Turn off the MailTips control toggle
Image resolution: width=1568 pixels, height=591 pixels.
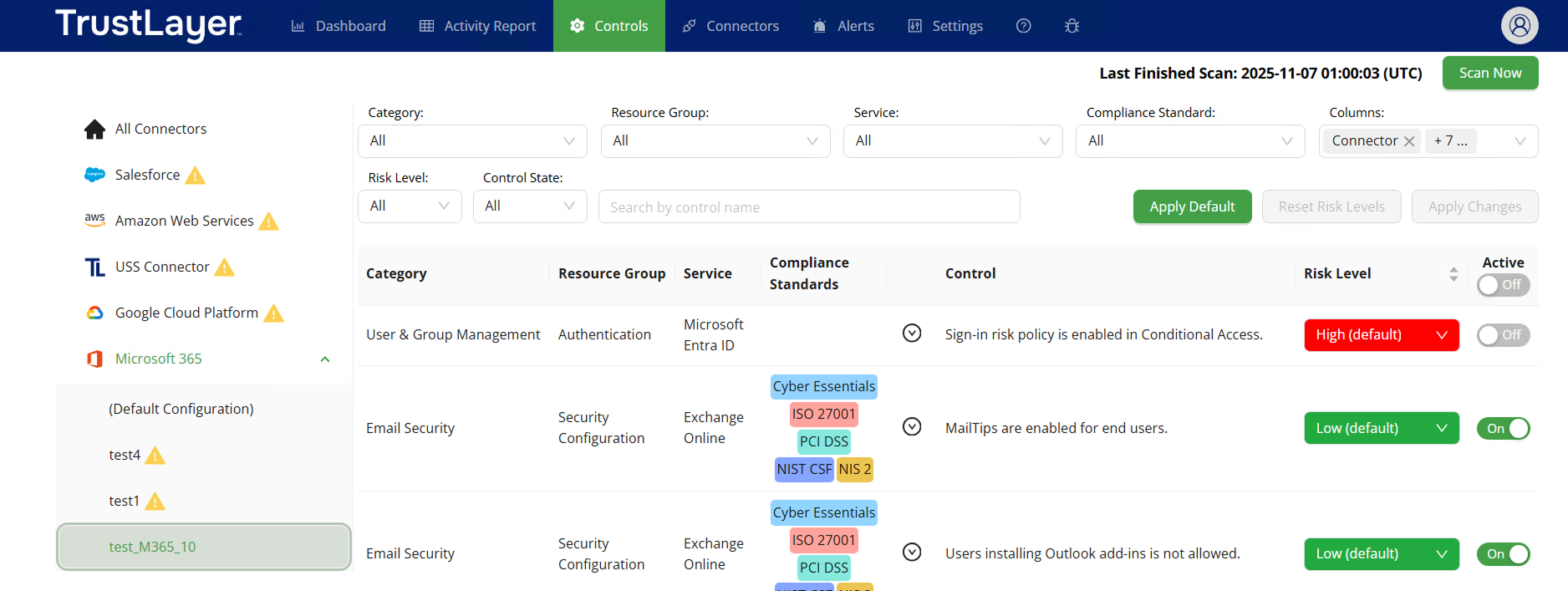(x=1503, y=429)
